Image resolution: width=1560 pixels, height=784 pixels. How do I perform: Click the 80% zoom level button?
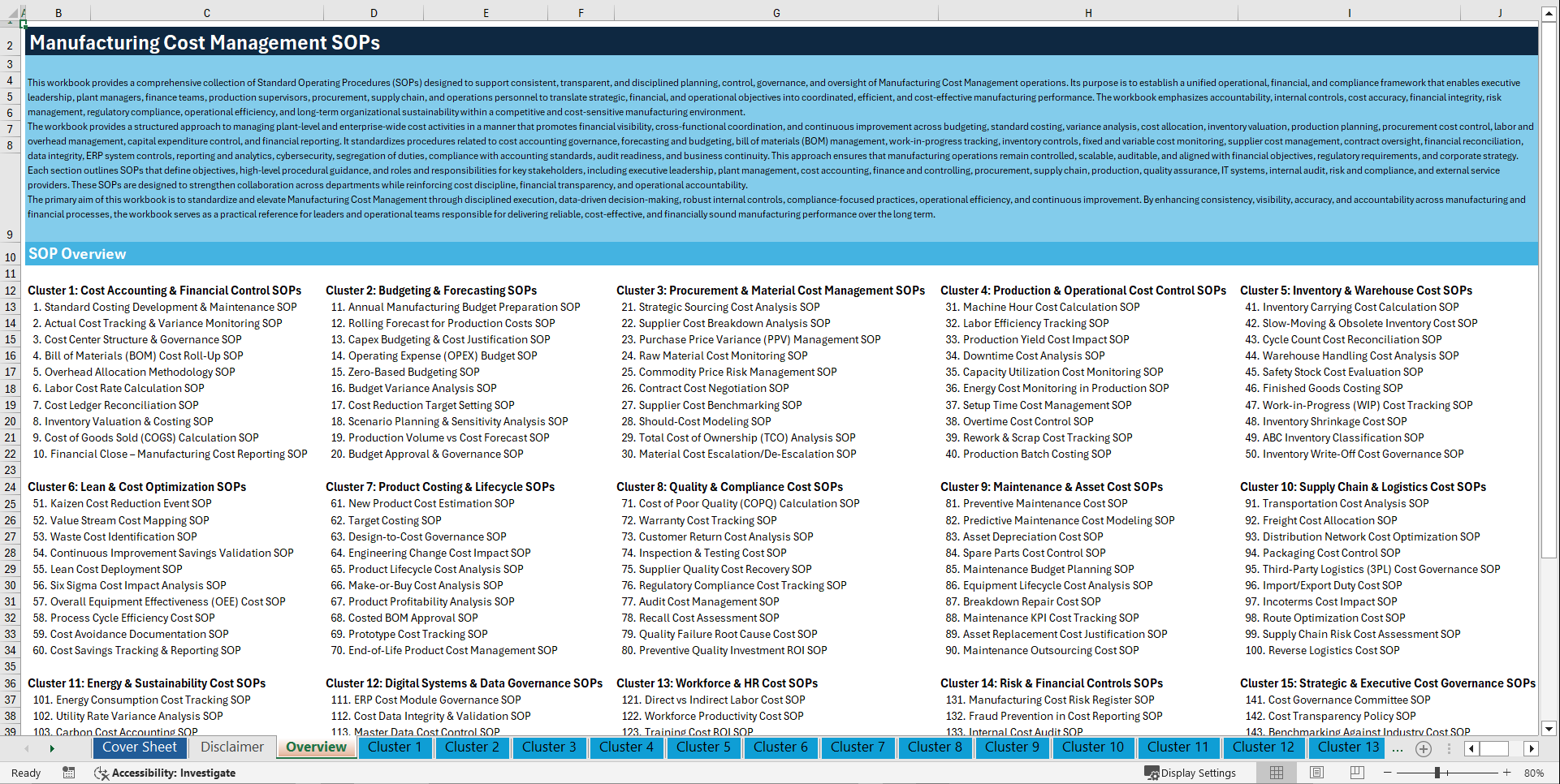click(x=1536, y=773)
